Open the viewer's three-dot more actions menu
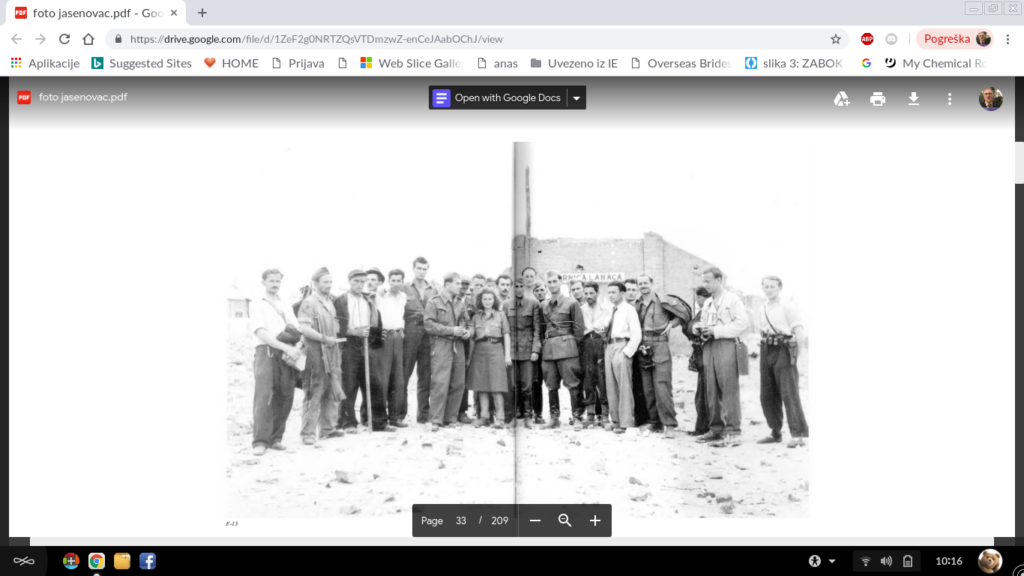This screenshot has width=1024, height=576. [x=949, y=99]
